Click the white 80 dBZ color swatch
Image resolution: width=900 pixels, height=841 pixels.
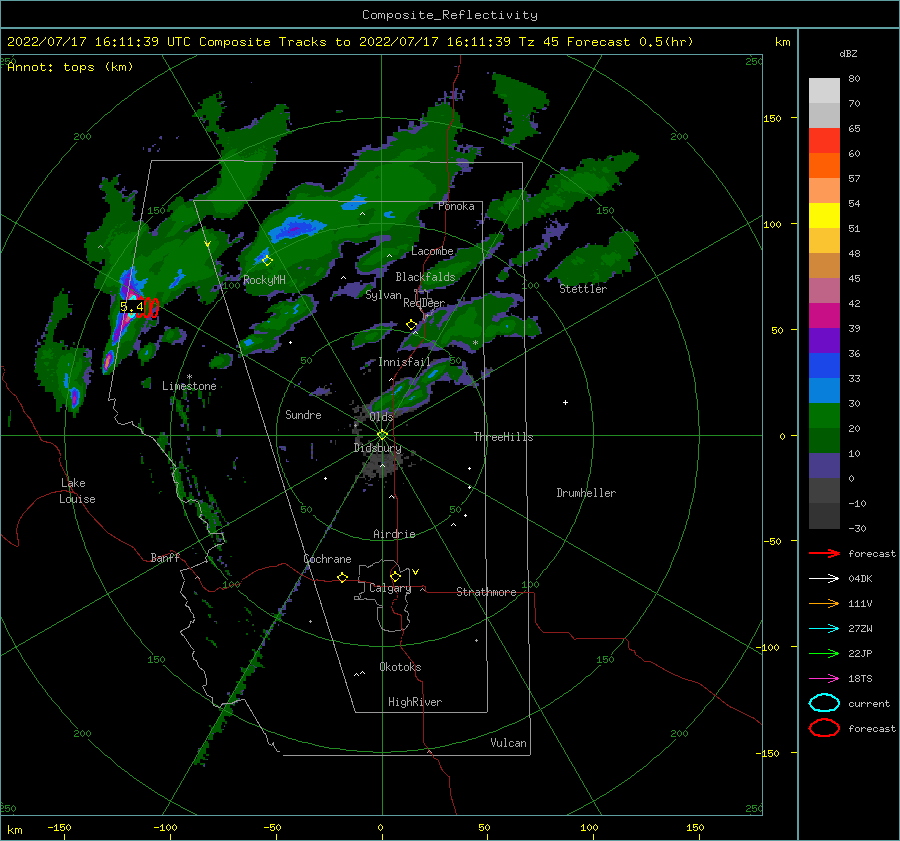pos(824,90)
